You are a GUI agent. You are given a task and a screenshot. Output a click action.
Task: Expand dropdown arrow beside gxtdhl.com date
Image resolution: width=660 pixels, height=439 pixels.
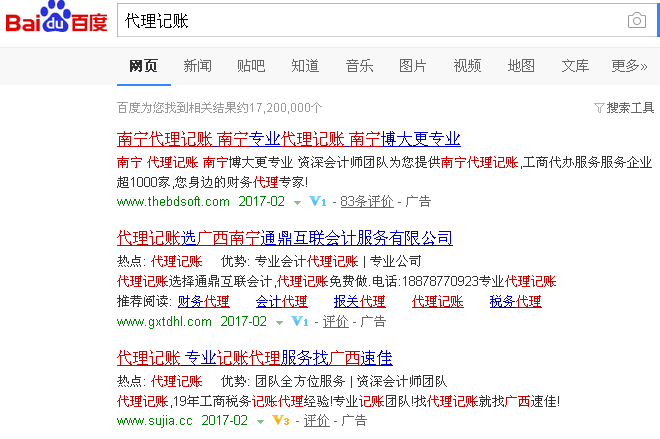279,323
